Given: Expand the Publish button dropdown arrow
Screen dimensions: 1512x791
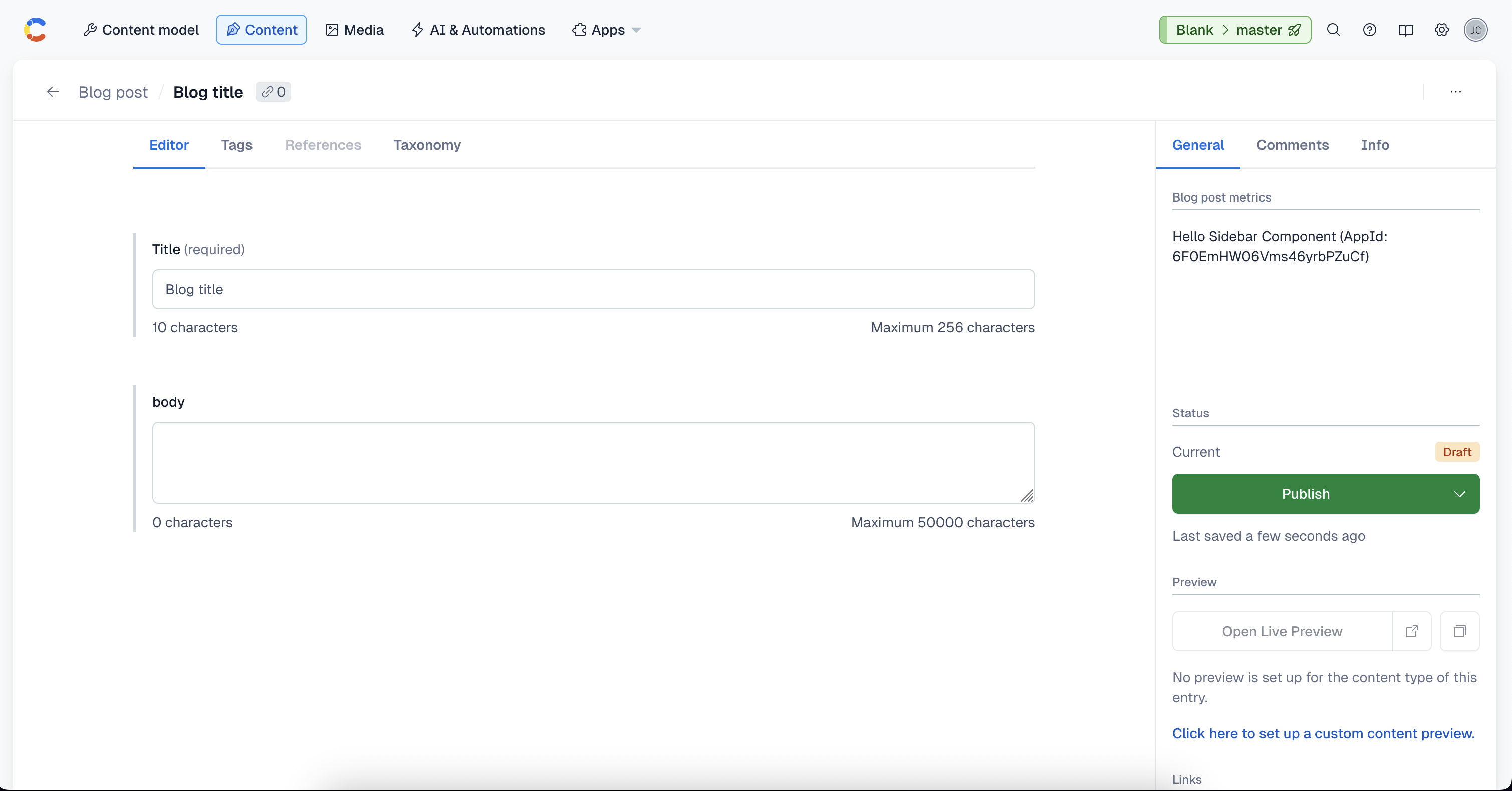Looking at the screenshot, I should 1459,494.
